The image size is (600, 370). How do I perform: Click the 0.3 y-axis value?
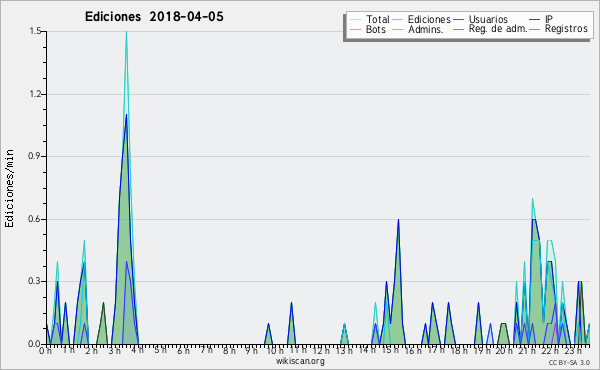35,282
